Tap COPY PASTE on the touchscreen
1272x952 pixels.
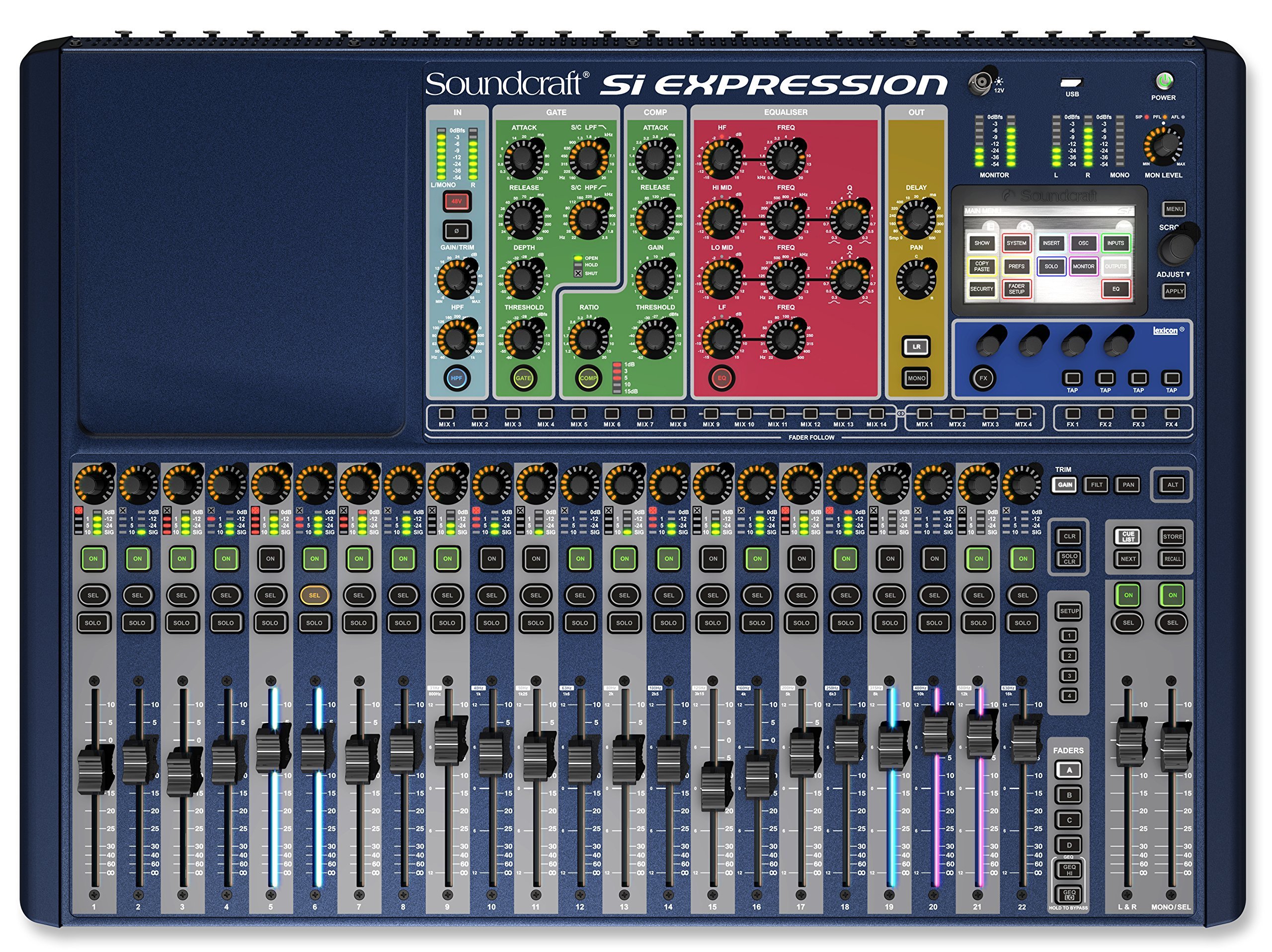point(982,266)
